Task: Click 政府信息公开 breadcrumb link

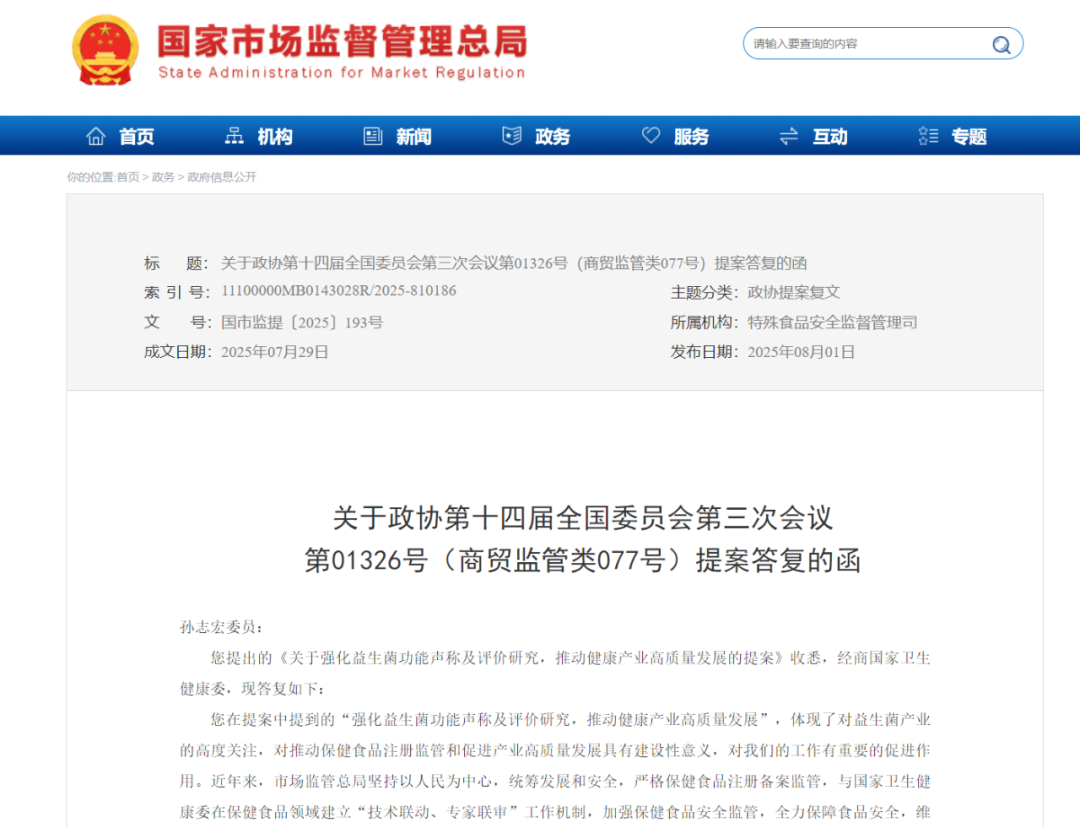Action: [222, 177]
